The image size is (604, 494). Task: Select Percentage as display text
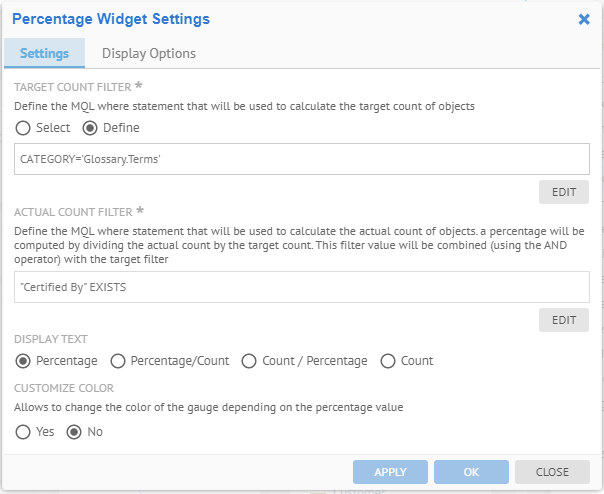23,361
